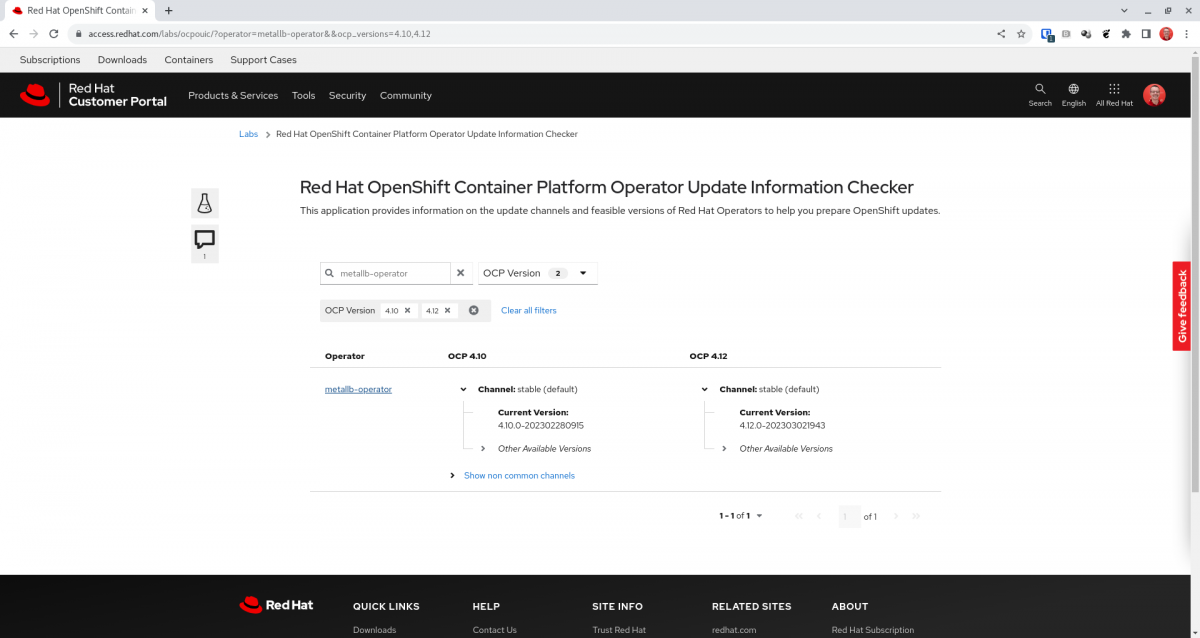Open the user avatar in the portal header
Viewport: 1200px width, 638px height.
tap(1154, 95)
